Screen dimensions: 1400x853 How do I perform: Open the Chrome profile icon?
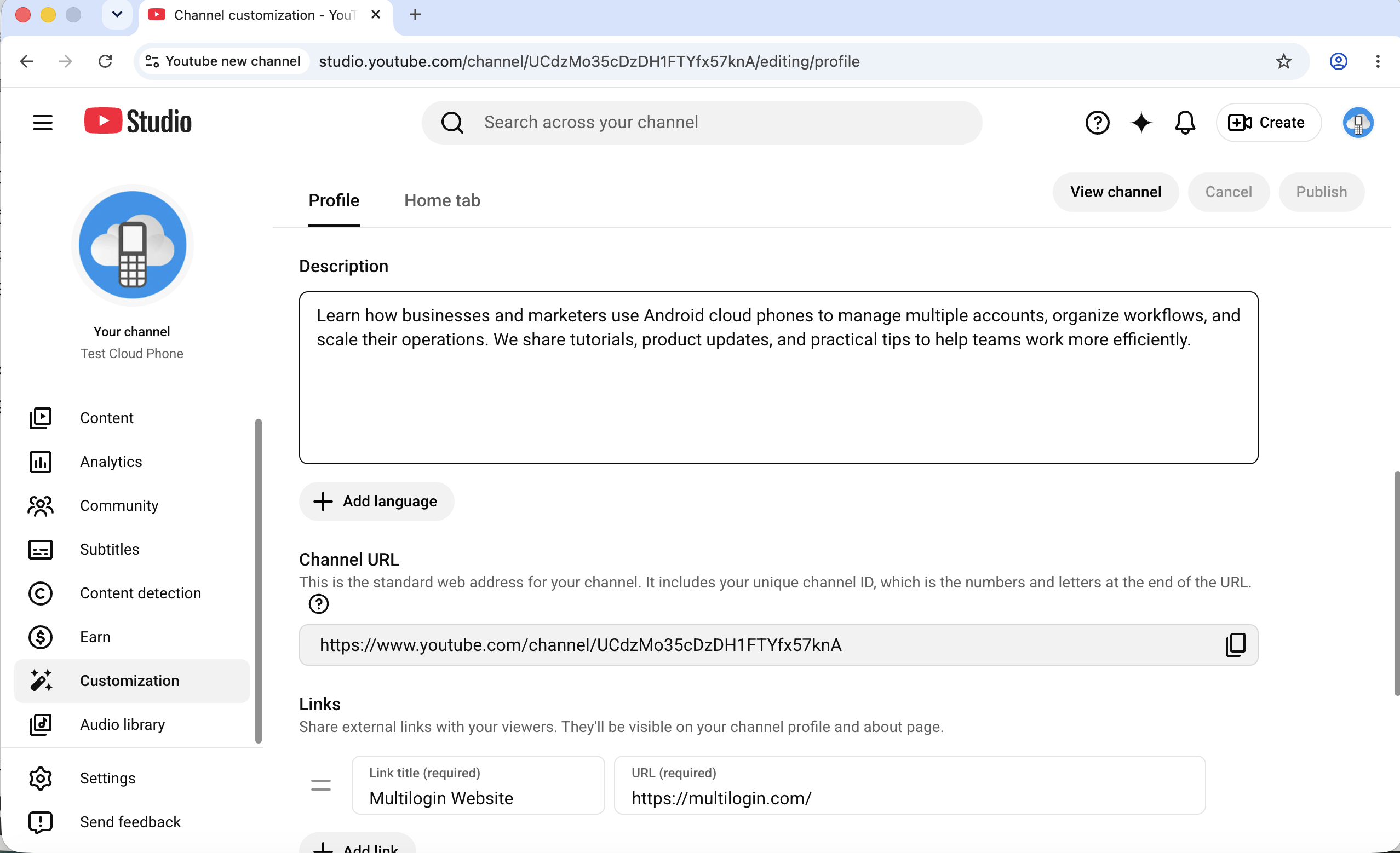coord(1338,61)
